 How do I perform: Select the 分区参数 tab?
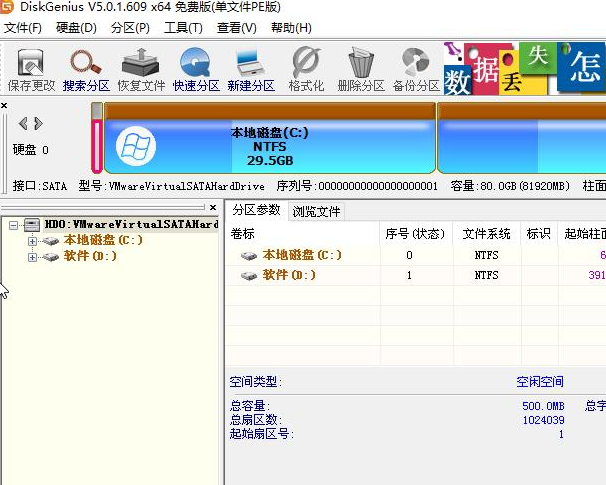click(256, 211)
